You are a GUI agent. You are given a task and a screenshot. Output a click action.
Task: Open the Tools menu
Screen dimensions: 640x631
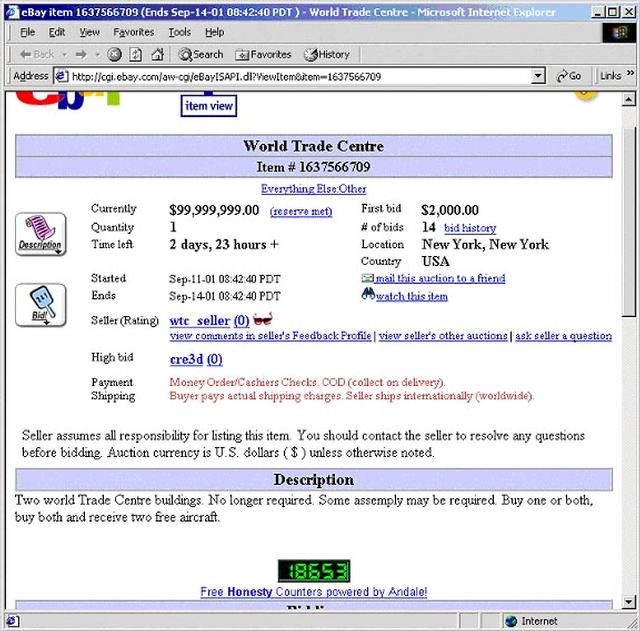tap(179, 32)
